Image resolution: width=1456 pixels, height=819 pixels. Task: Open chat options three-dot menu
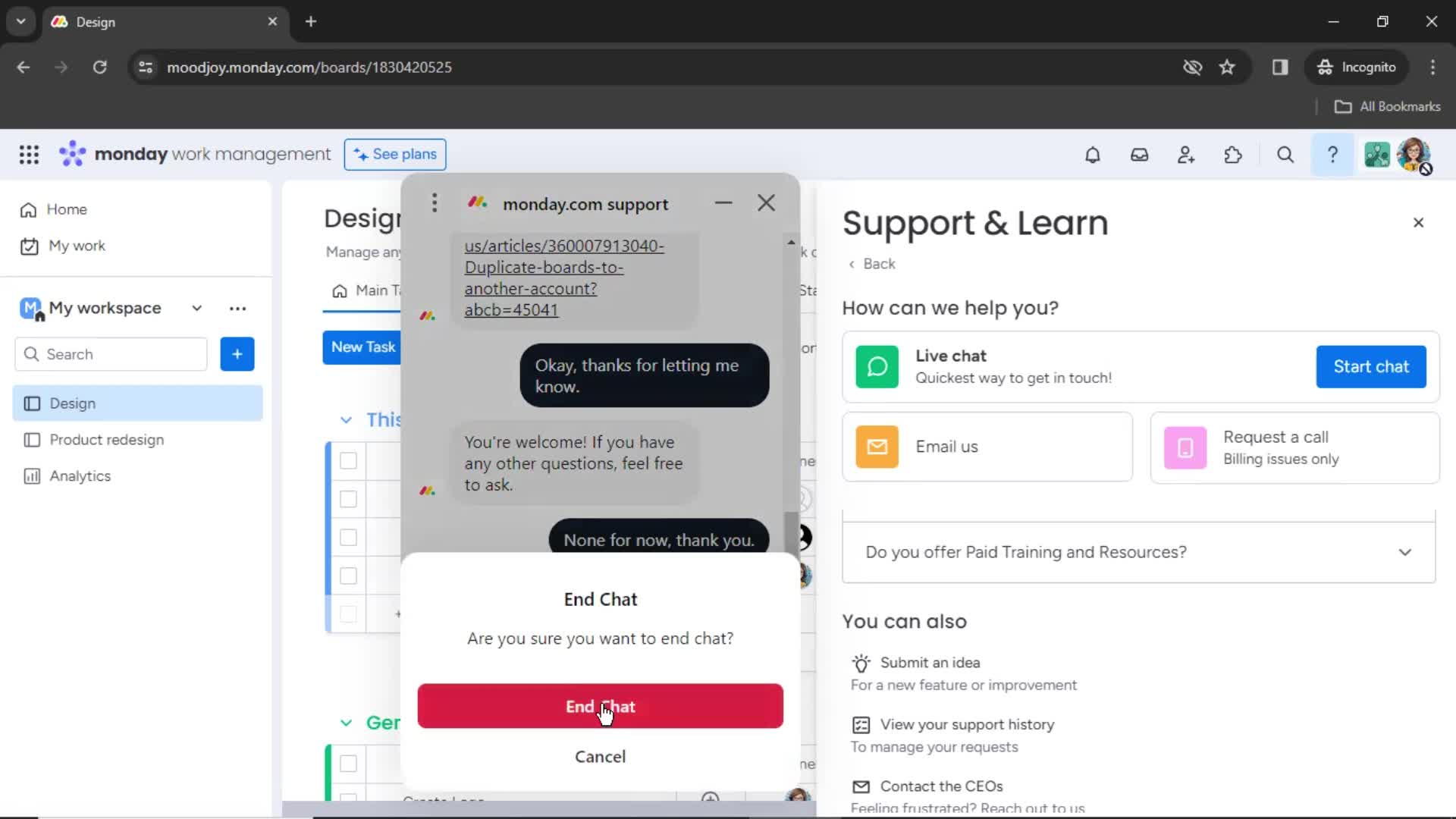[x=435, y=202]
